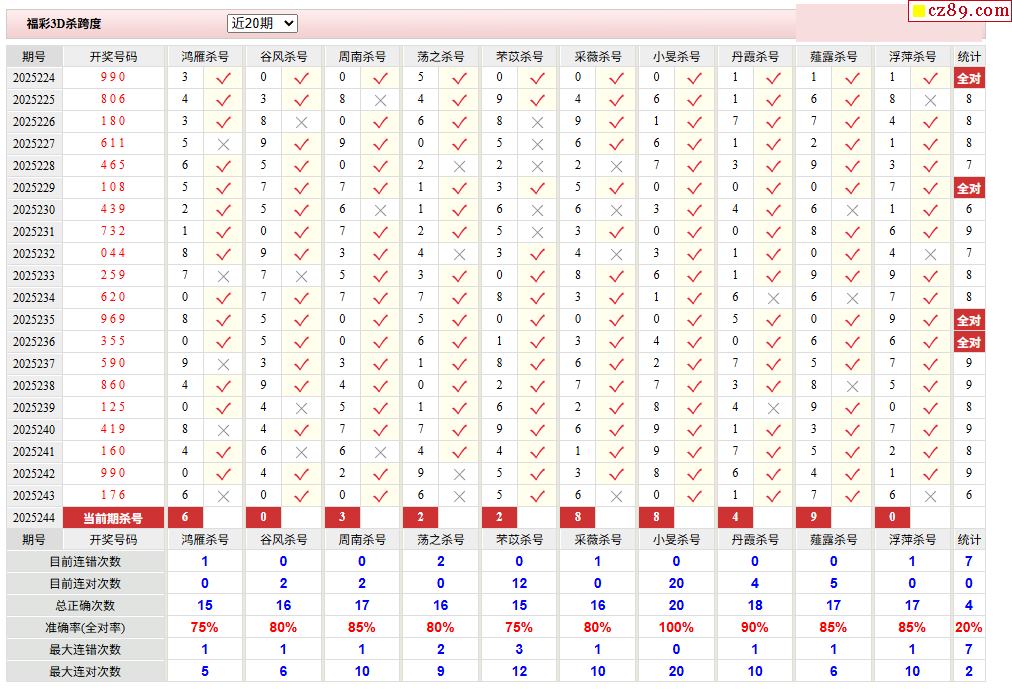Screen dimensions: 1012x695
Task: Click 采薇 cross mark in row 2025230
Action: coord(616,210)
